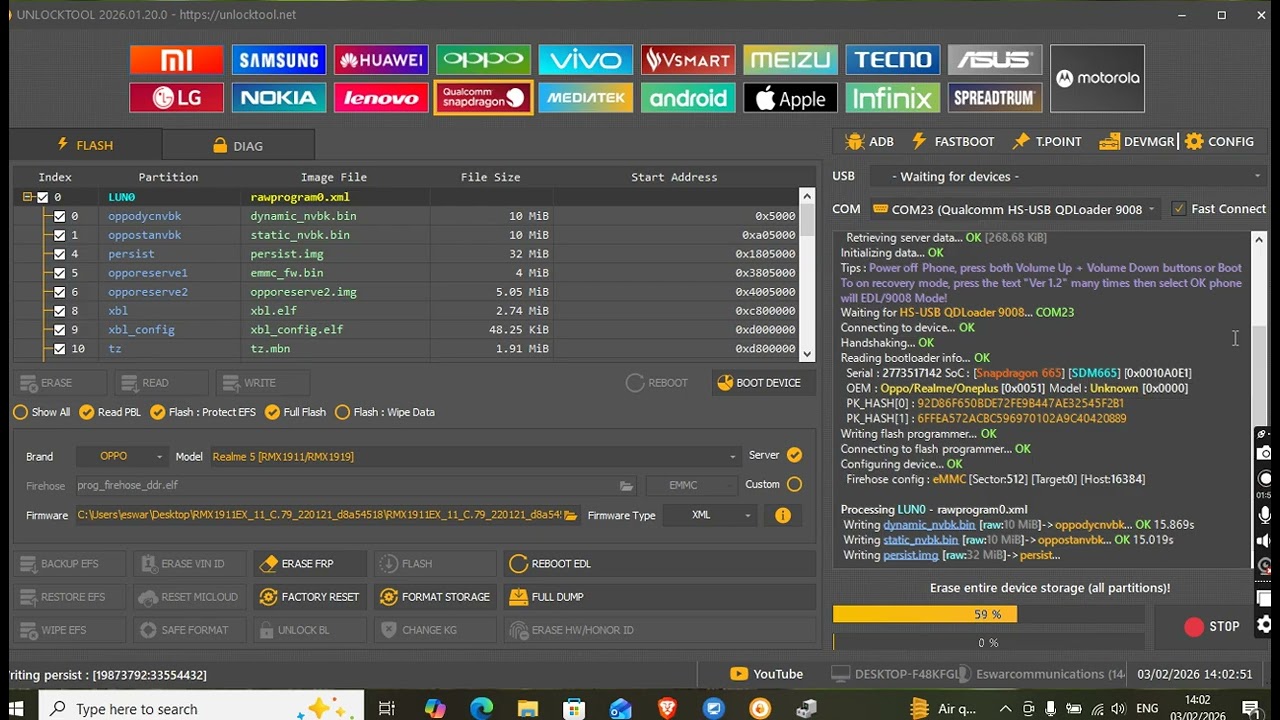The height and width of the screenshot is (720, 1280).
Task: Open the FASTBOOT tab
Action: click(x=952, y=141)
